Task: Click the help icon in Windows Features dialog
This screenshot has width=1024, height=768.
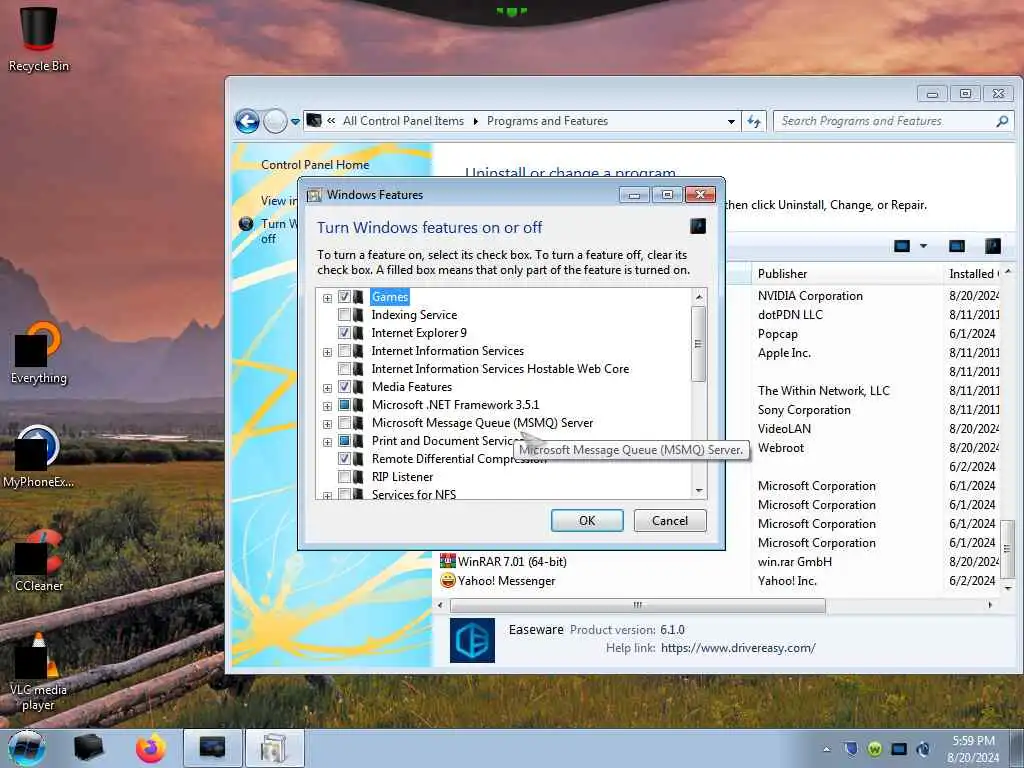Action: (697, 226)
